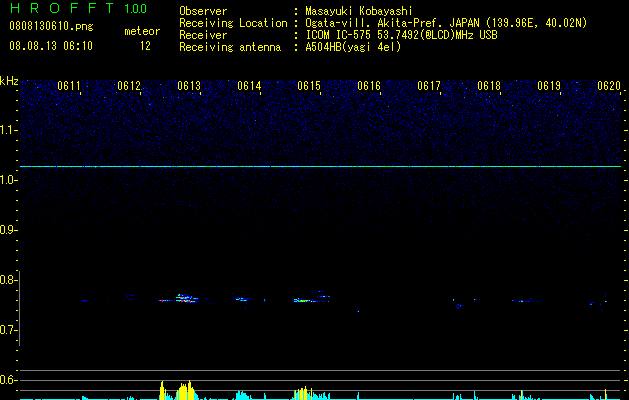
Task: Click the meteor echo near 0615
Action: [311, 298]
